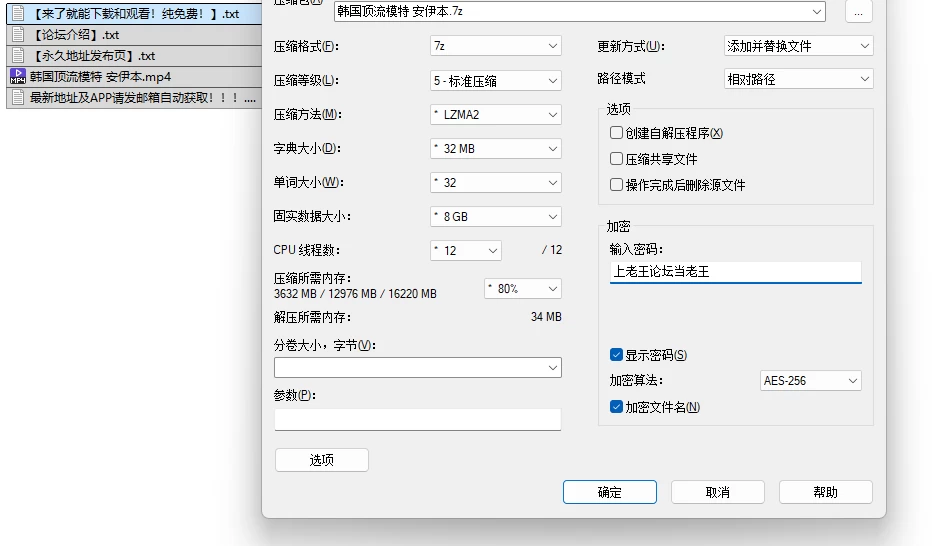Screen dimensions: 937x546
Task: Expand the 单词大小 32 dropdown
Action: pos(495,183)
